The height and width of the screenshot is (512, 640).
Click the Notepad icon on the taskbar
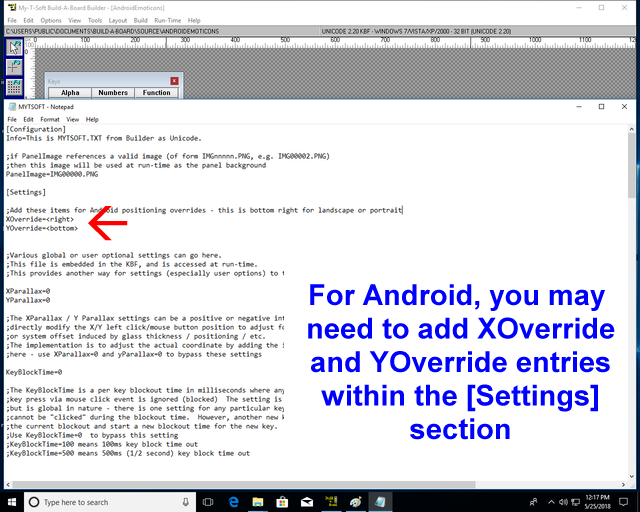[384, 501]
